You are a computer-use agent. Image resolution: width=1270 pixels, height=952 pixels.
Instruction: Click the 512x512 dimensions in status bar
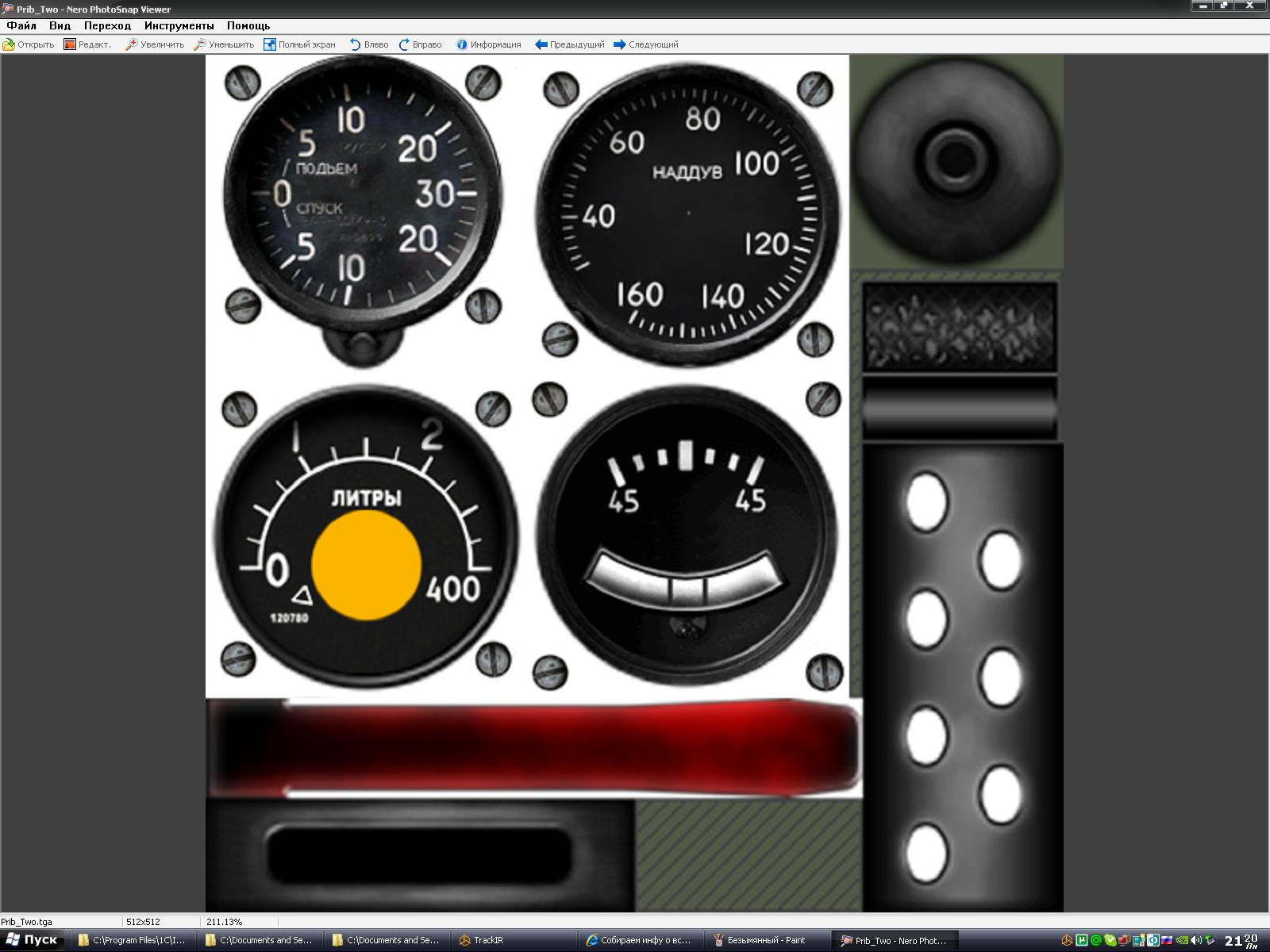(143, 922)
